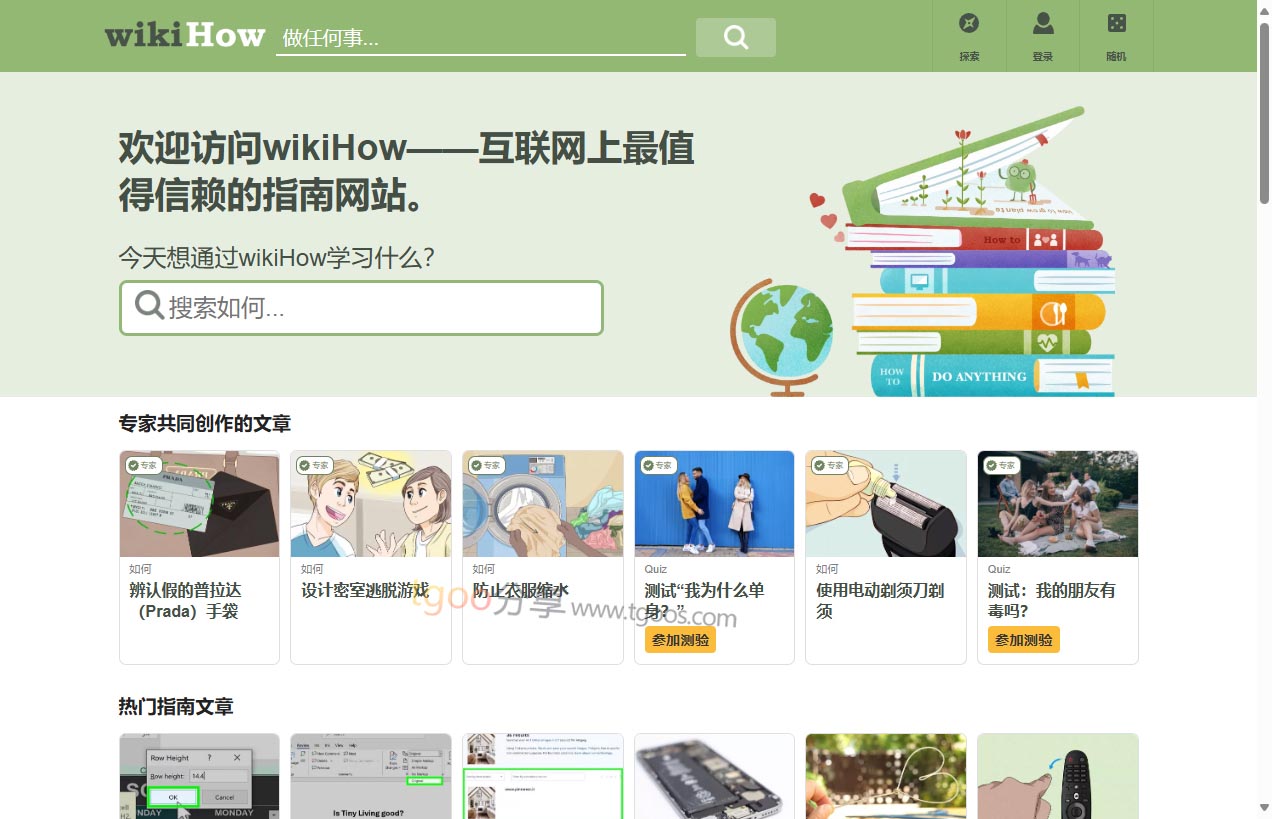
Task: Click the header search magnifier button
Action: [x=735, y=37]
